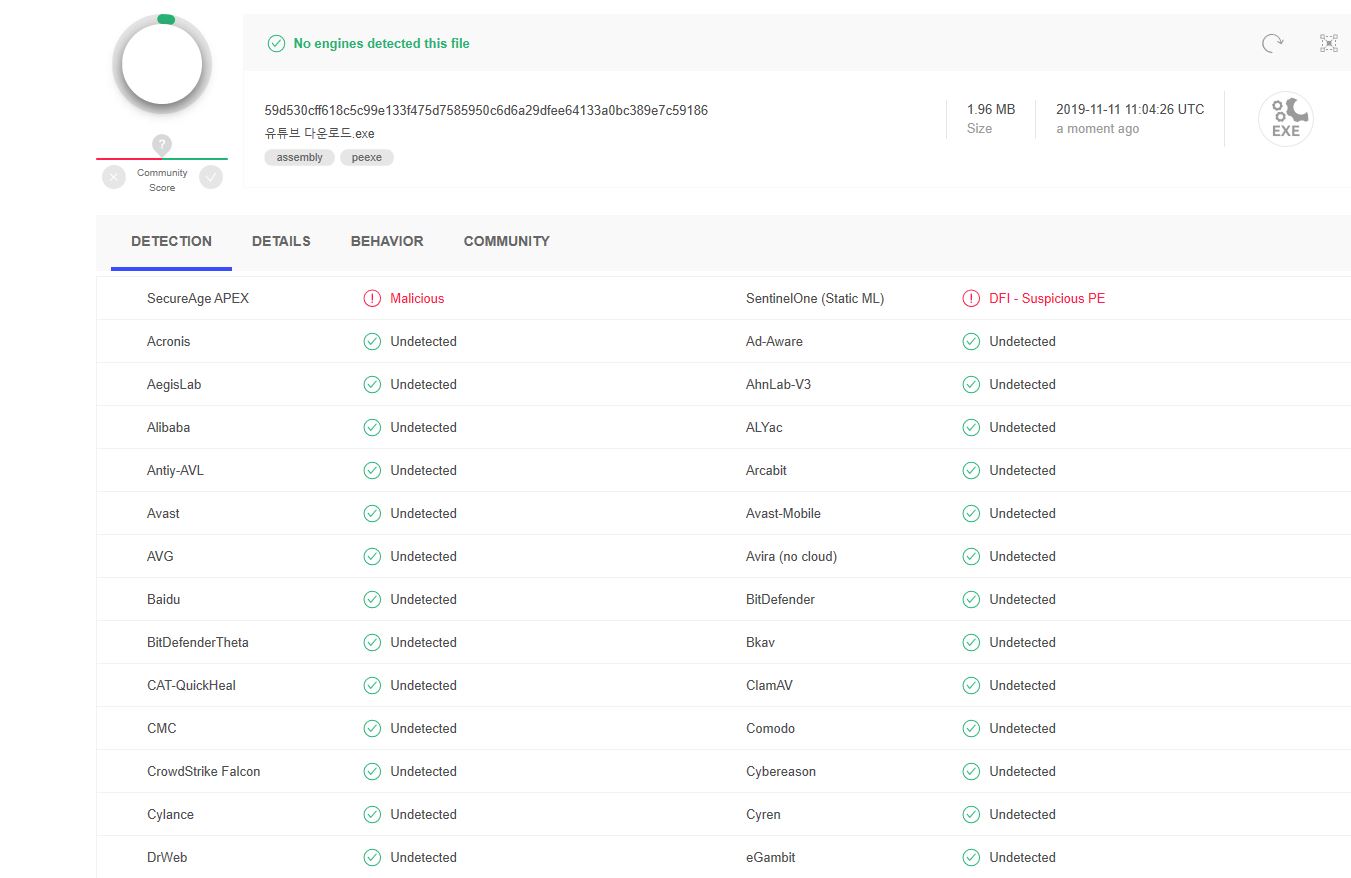Click the Arcabit undetected check icon
The width and height of the screenshot is (1351, 878).
click(971, 470)
